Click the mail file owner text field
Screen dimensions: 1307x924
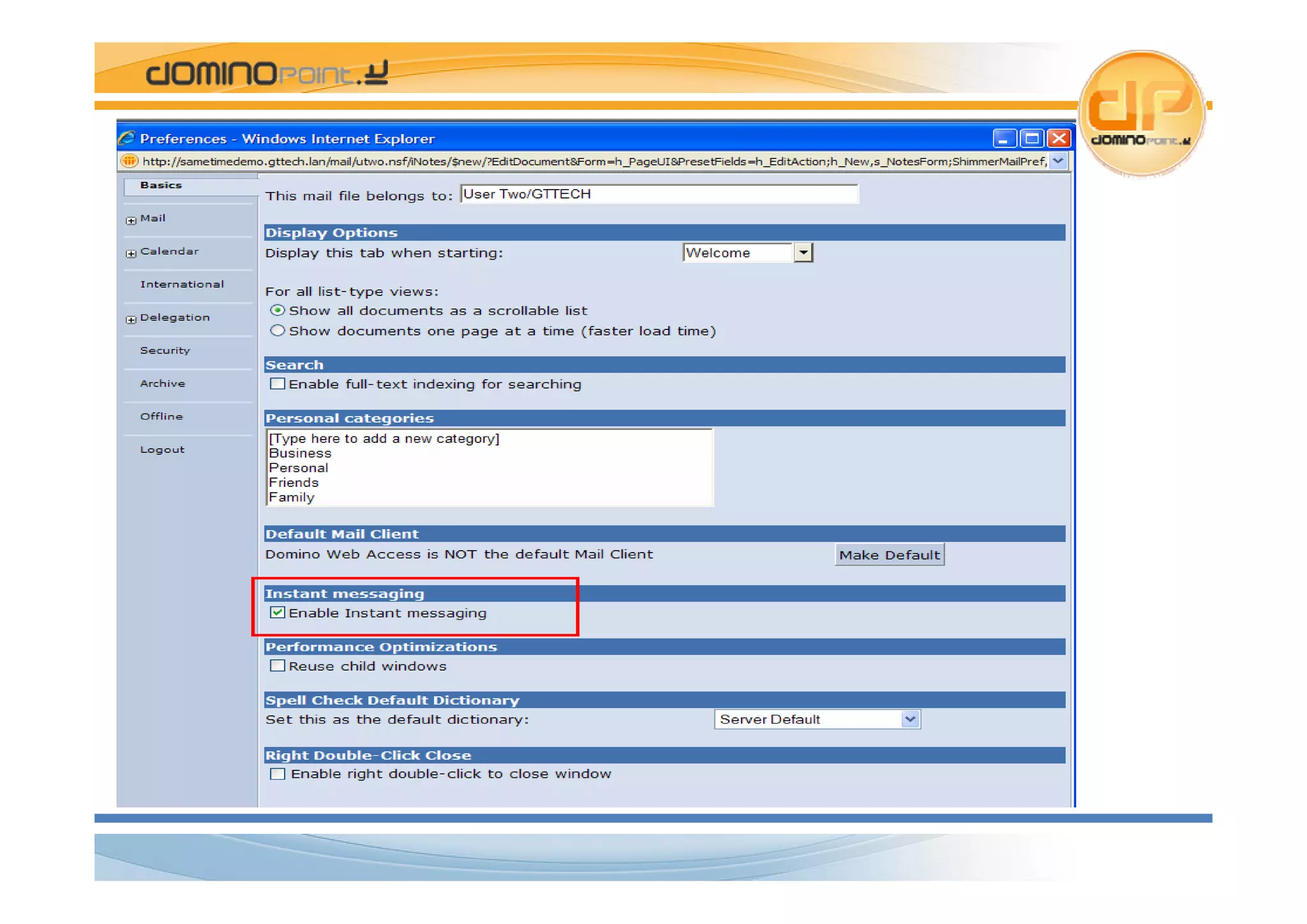point(659,194)
